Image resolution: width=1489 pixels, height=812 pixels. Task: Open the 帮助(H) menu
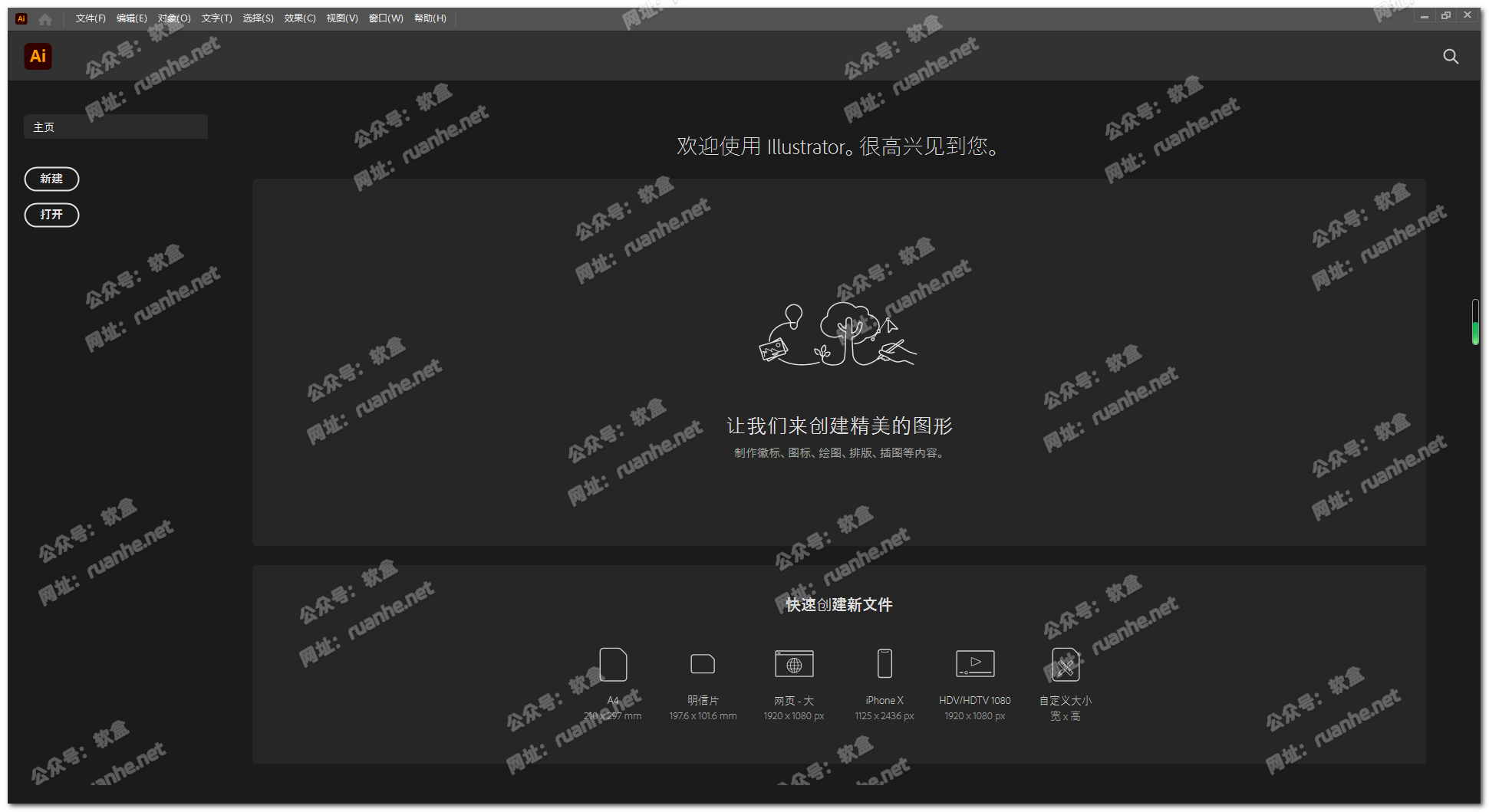click(x=430, y=18)
